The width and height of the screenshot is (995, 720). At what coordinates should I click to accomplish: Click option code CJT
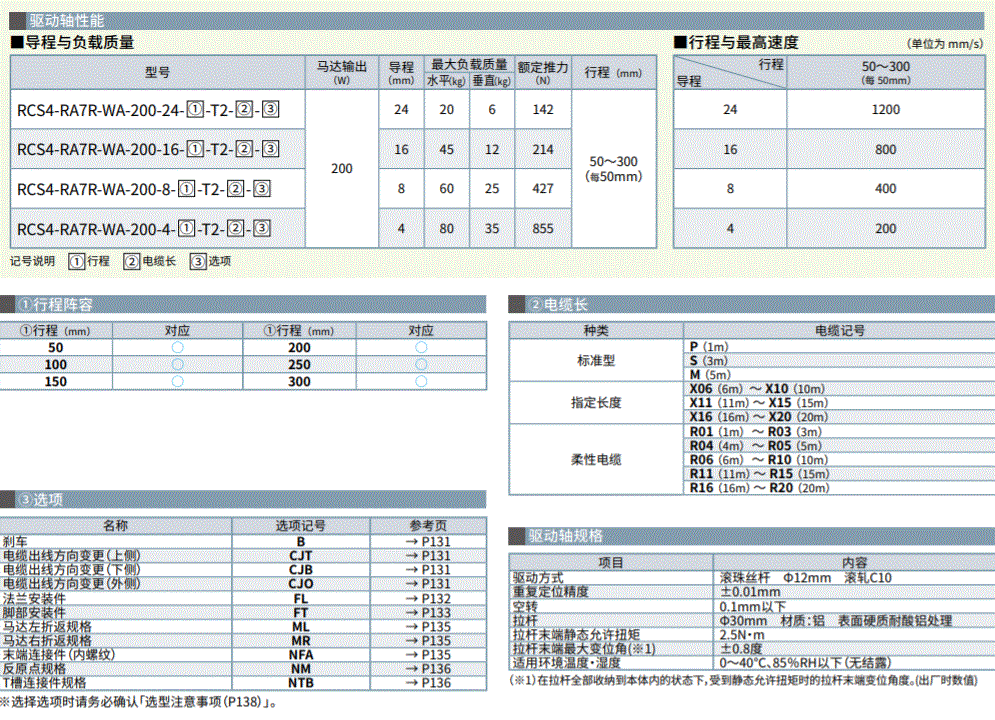[300, 556]
